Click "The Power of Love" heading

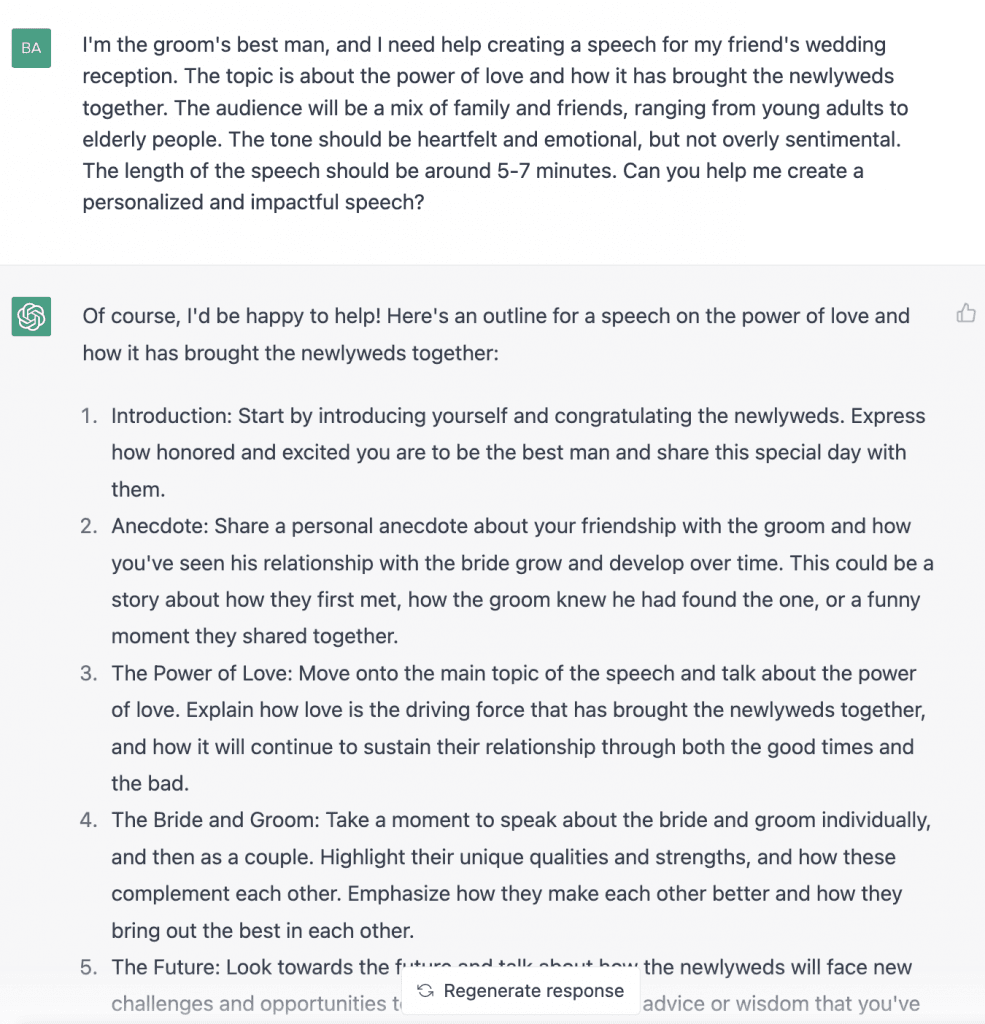tap(202, 674)
